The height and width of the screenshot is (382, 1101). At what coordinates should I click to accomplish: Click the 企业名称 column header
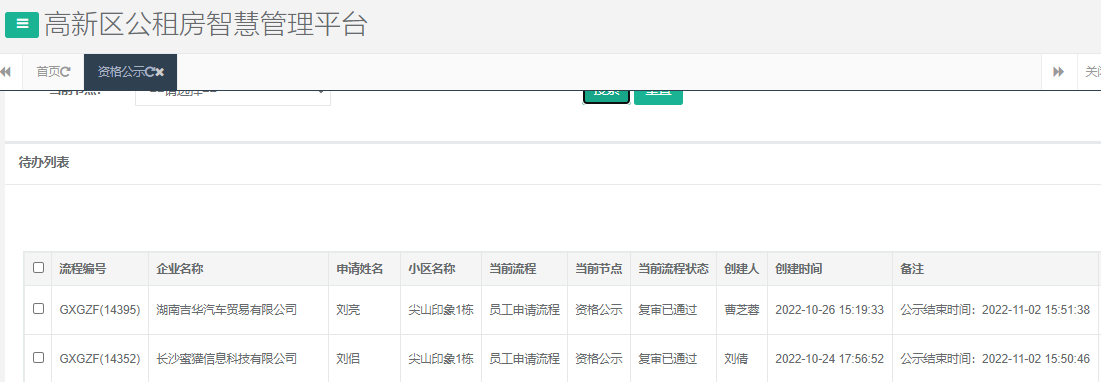tap(180, 269)
